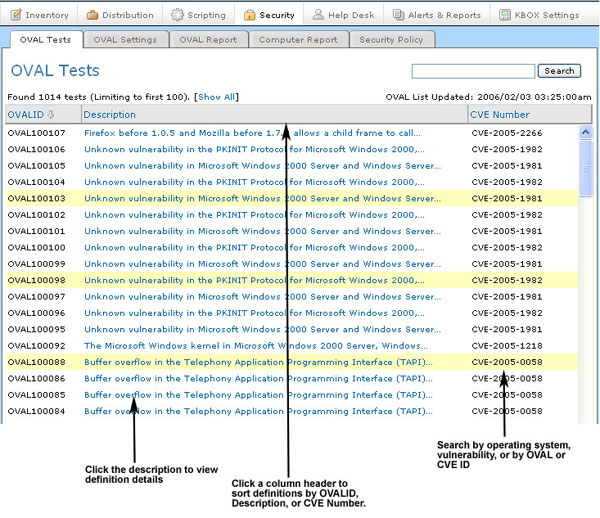
Task: Go to the Security Policy tab
Action: tap(391, 40)
